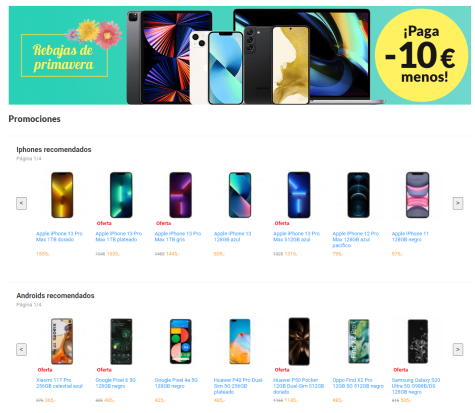Open Apple iPhone 11 128GB negro link
Screen dimensions: 475x413
410,237
